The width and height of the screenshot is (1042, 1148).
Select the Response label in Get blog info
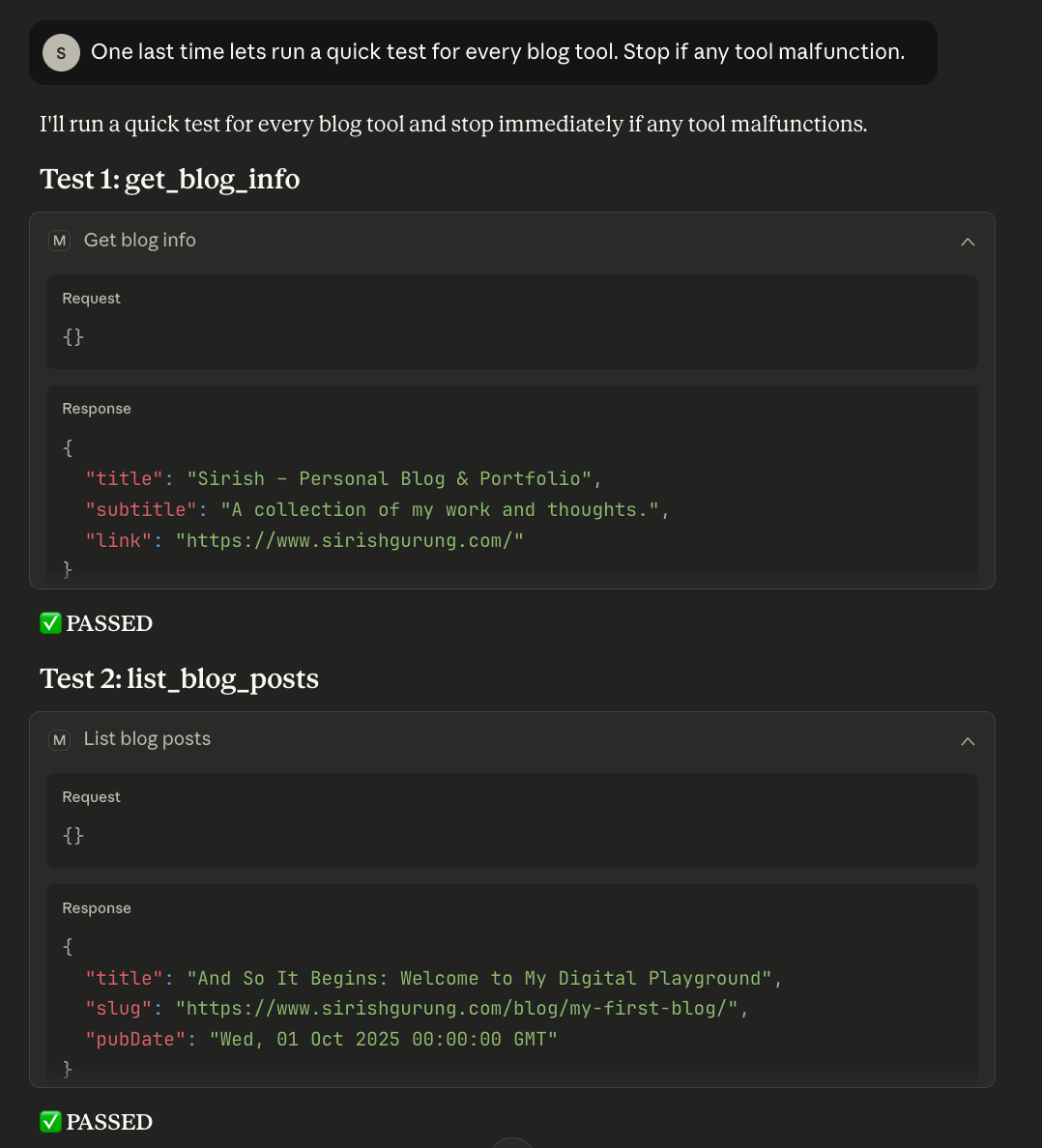pos(97,409)
